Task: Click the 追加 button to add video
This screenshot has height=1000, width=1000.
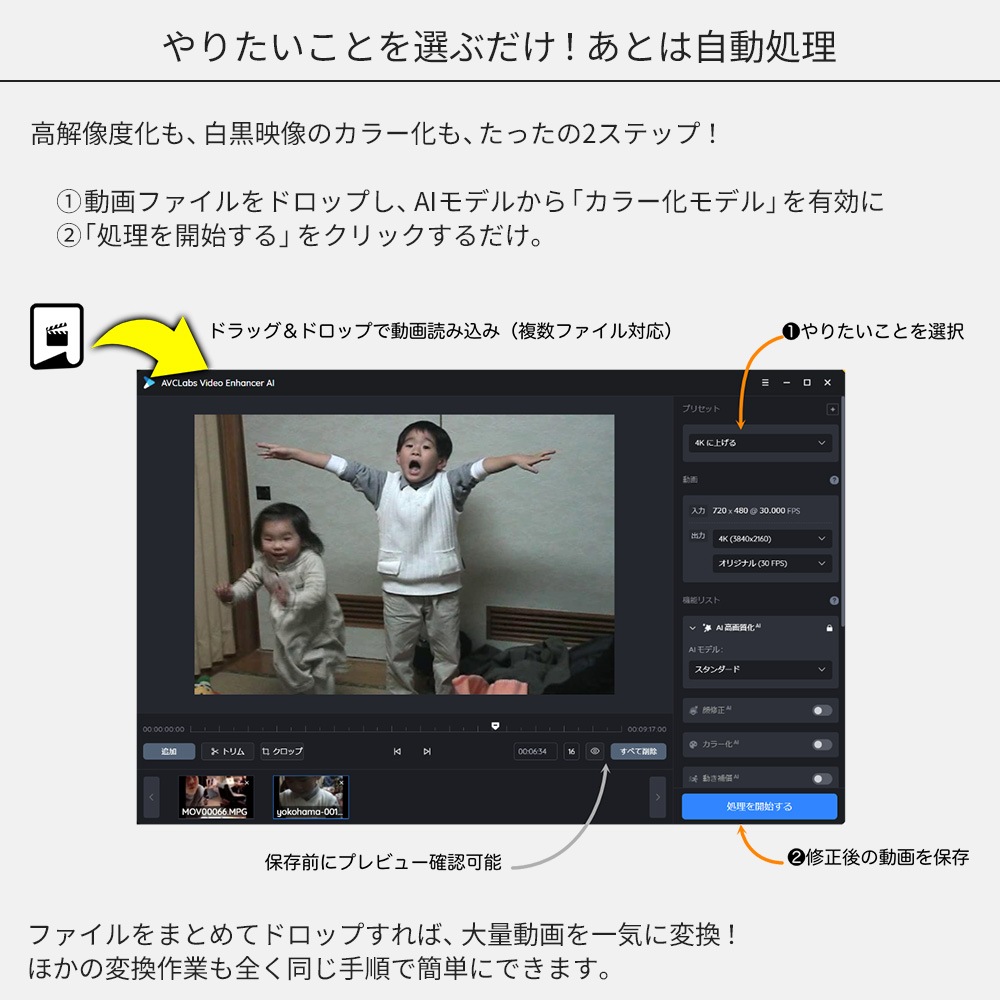Action: [x=168, y=751]
